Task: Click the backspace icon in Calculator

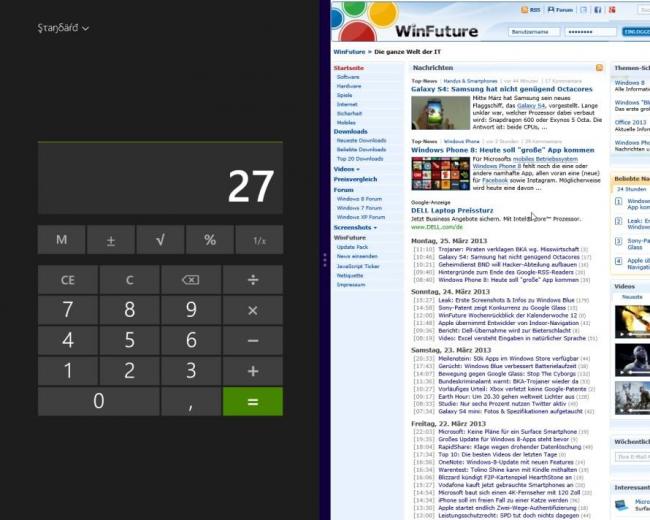Action: 191,280
